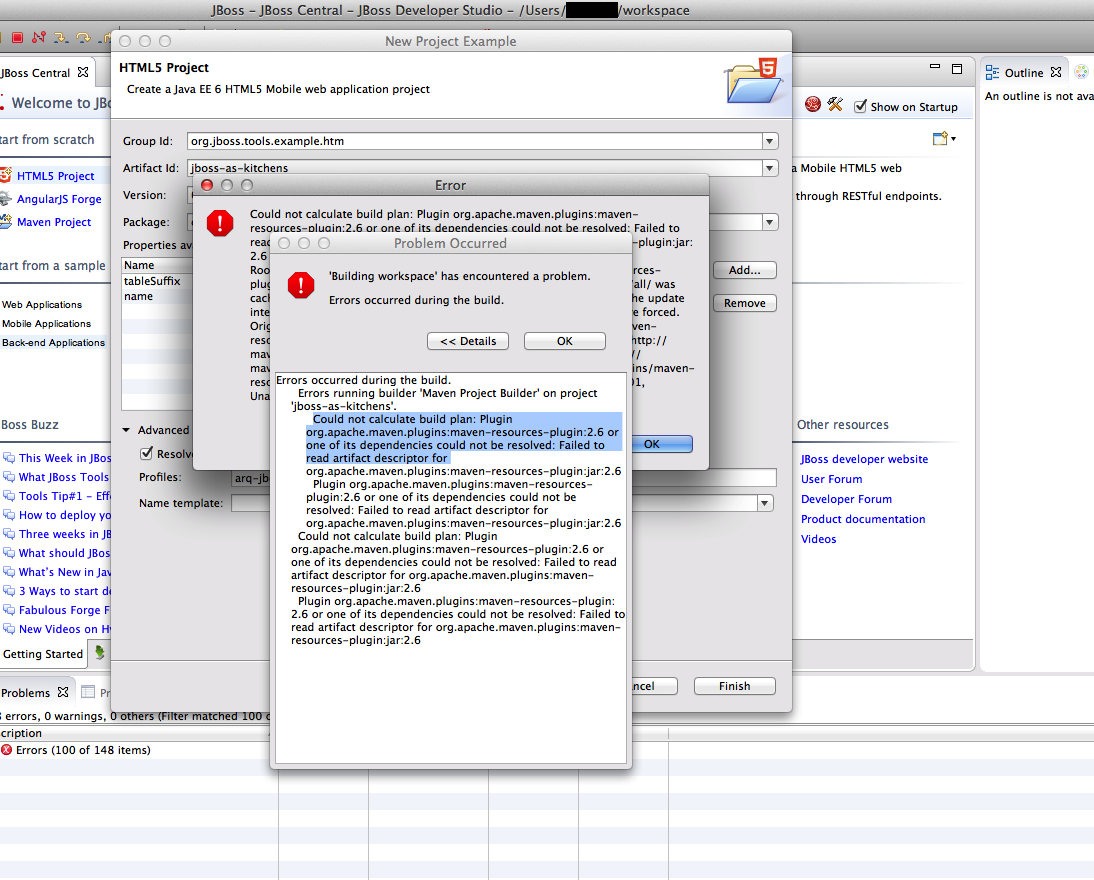1094x880 pixels.
Task: Open the Group Id dropdown arrow
Action: 770,141
